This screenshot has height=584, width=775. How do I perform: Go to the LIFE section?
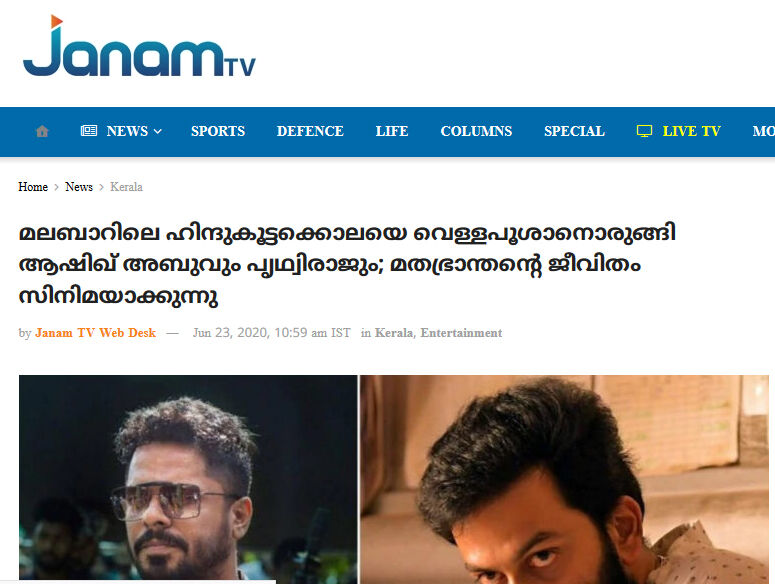[392, 131]
